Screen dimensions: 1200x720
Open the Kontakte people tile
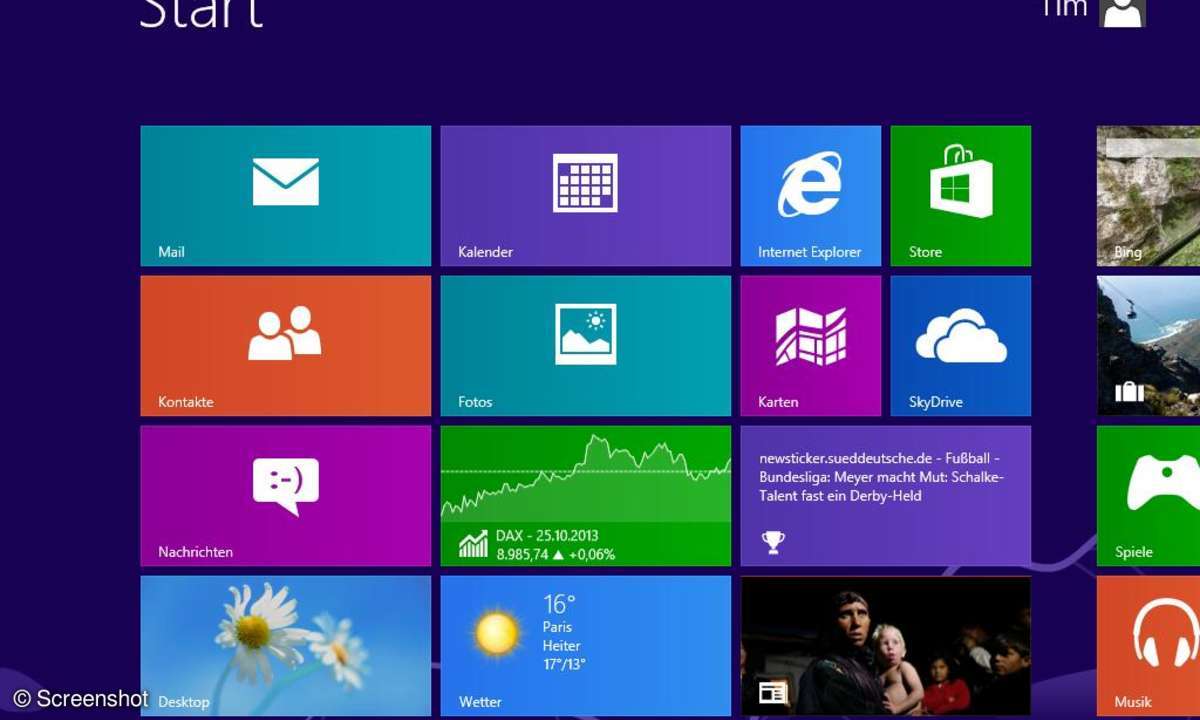[286, 346]
